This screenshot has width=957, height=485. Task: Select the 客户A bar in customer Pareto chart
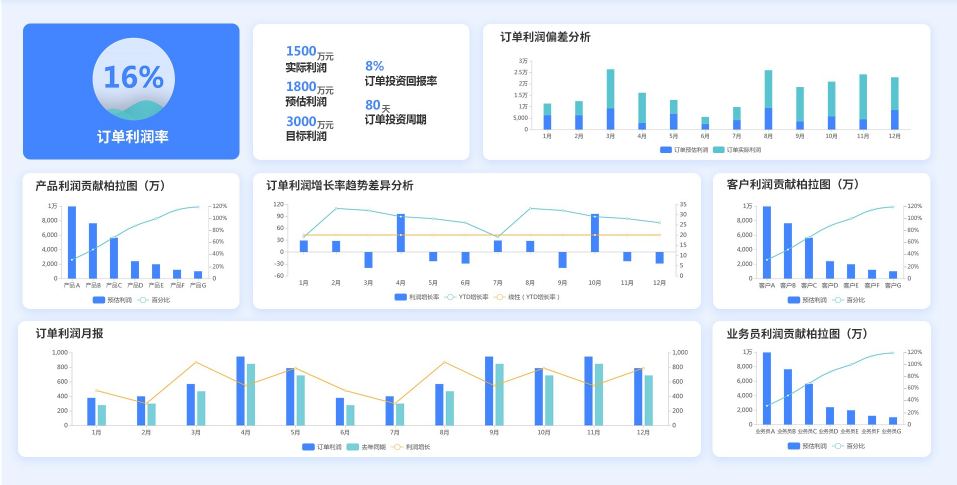tap(767, 242)
